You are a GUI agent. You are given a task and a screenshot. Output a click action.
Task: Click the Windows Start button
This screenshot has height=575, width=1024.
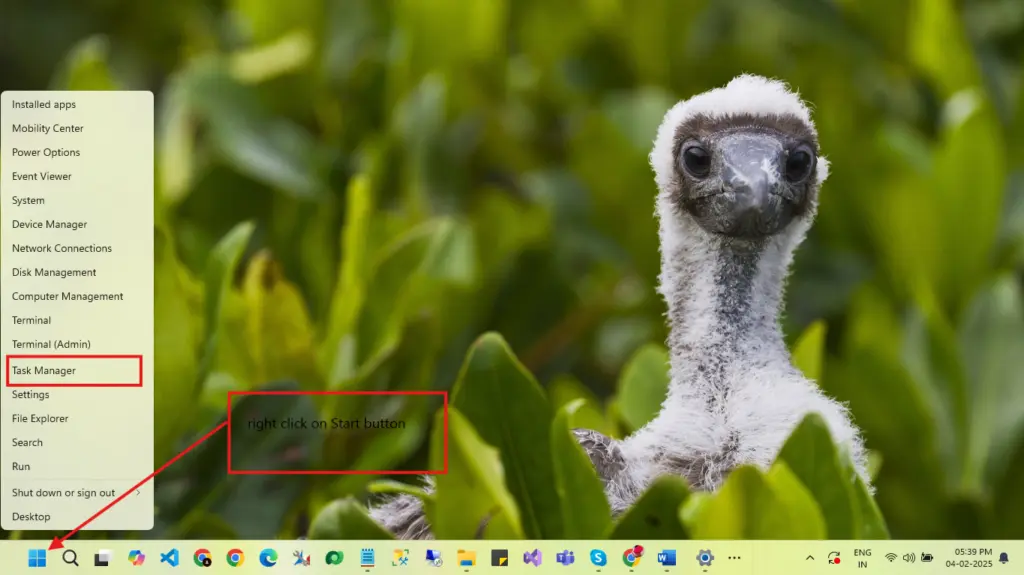[37, 557]
